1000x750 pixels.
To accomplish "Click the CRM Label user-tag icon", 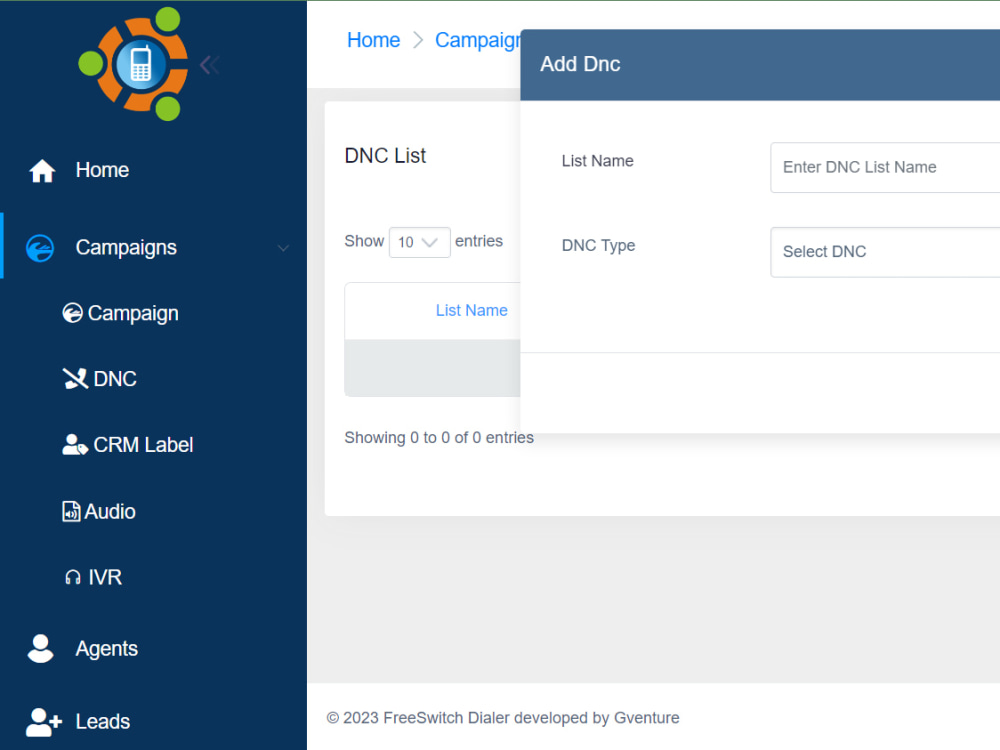I will click(x=75, y=445).
